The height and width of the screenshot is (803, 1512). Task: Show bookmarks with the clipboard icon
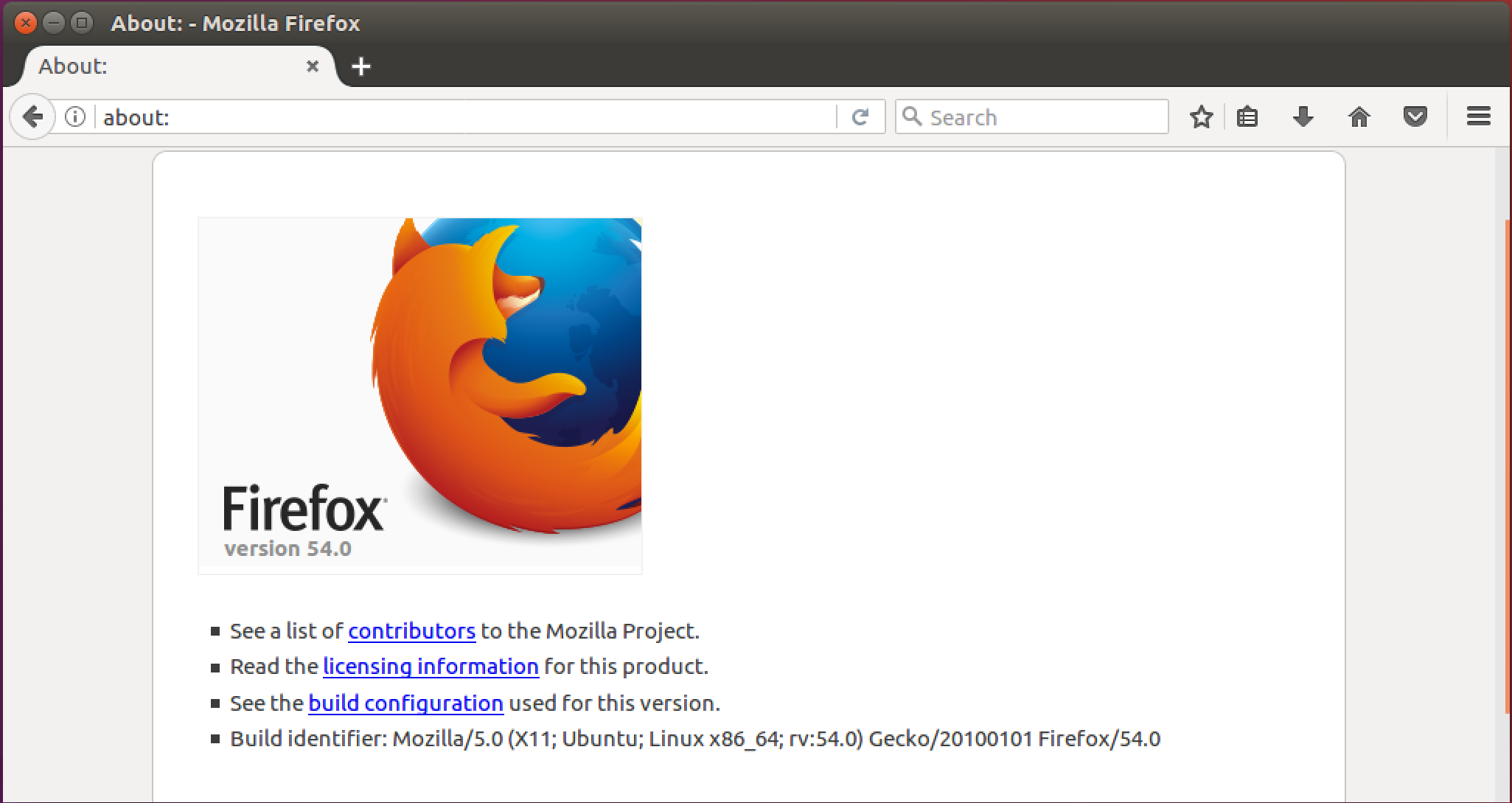[x=1247, y=117]
